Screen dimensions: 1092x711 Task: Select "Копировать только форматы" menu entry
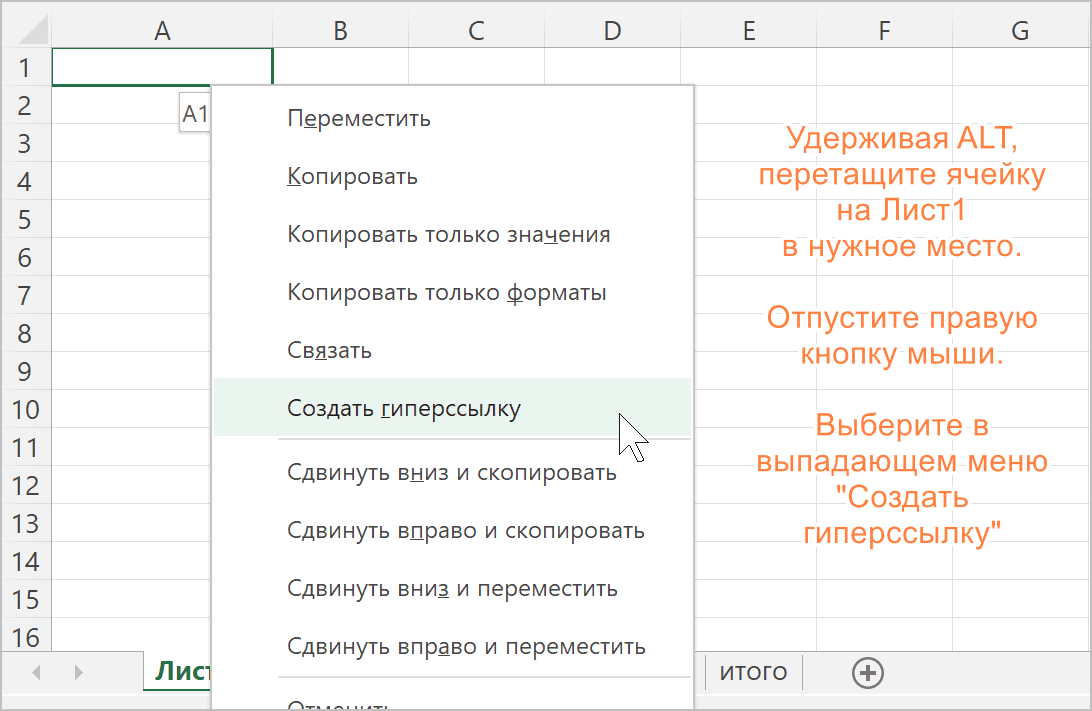446,293
